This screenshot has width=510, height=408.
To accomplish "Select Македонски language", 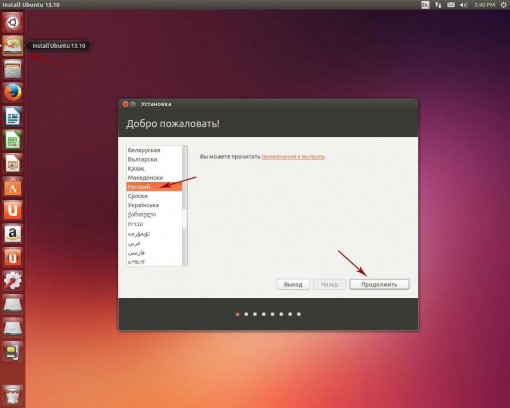I will coord(154,178).
